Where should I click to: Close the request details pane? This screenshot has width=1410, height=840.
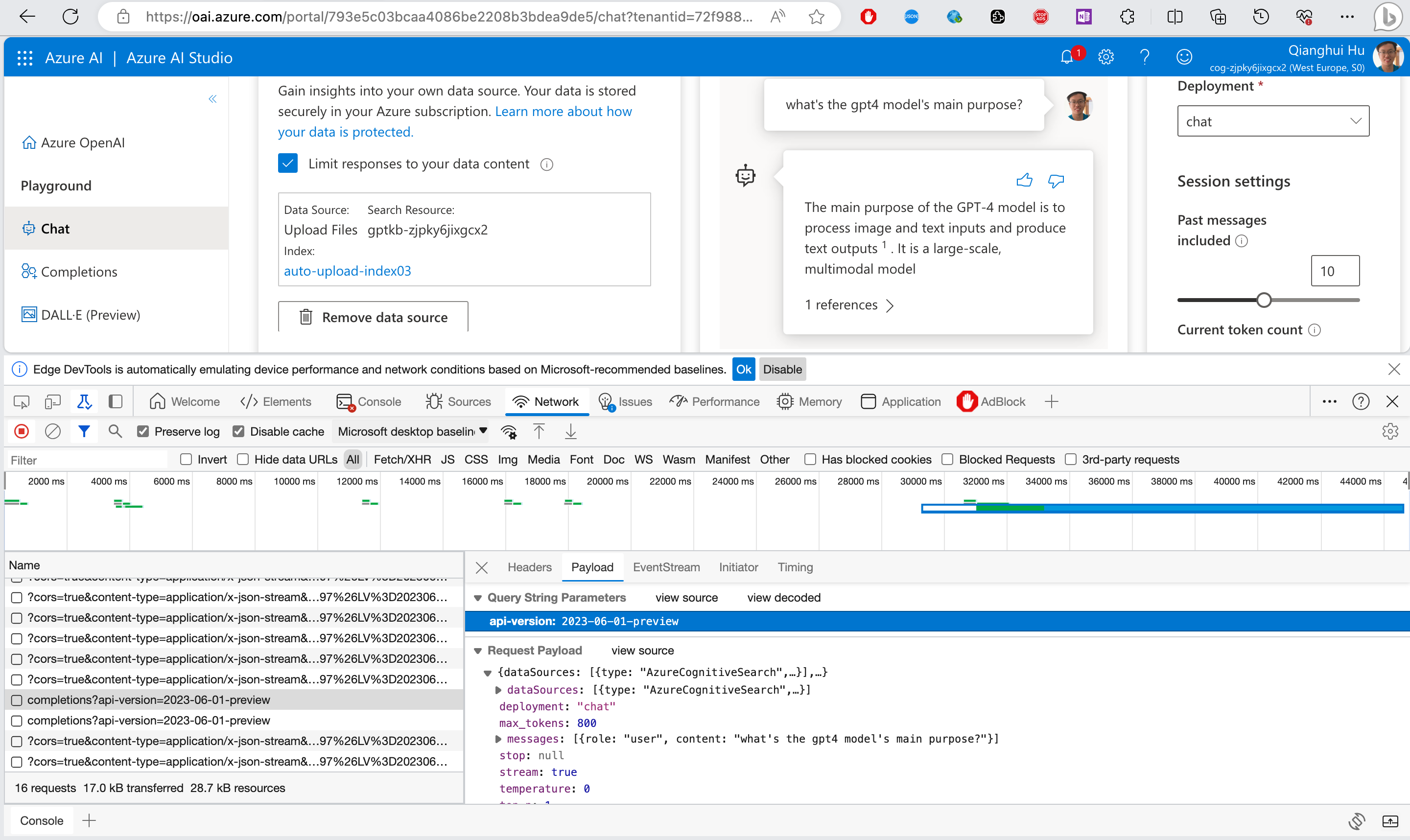coord(482,568)
